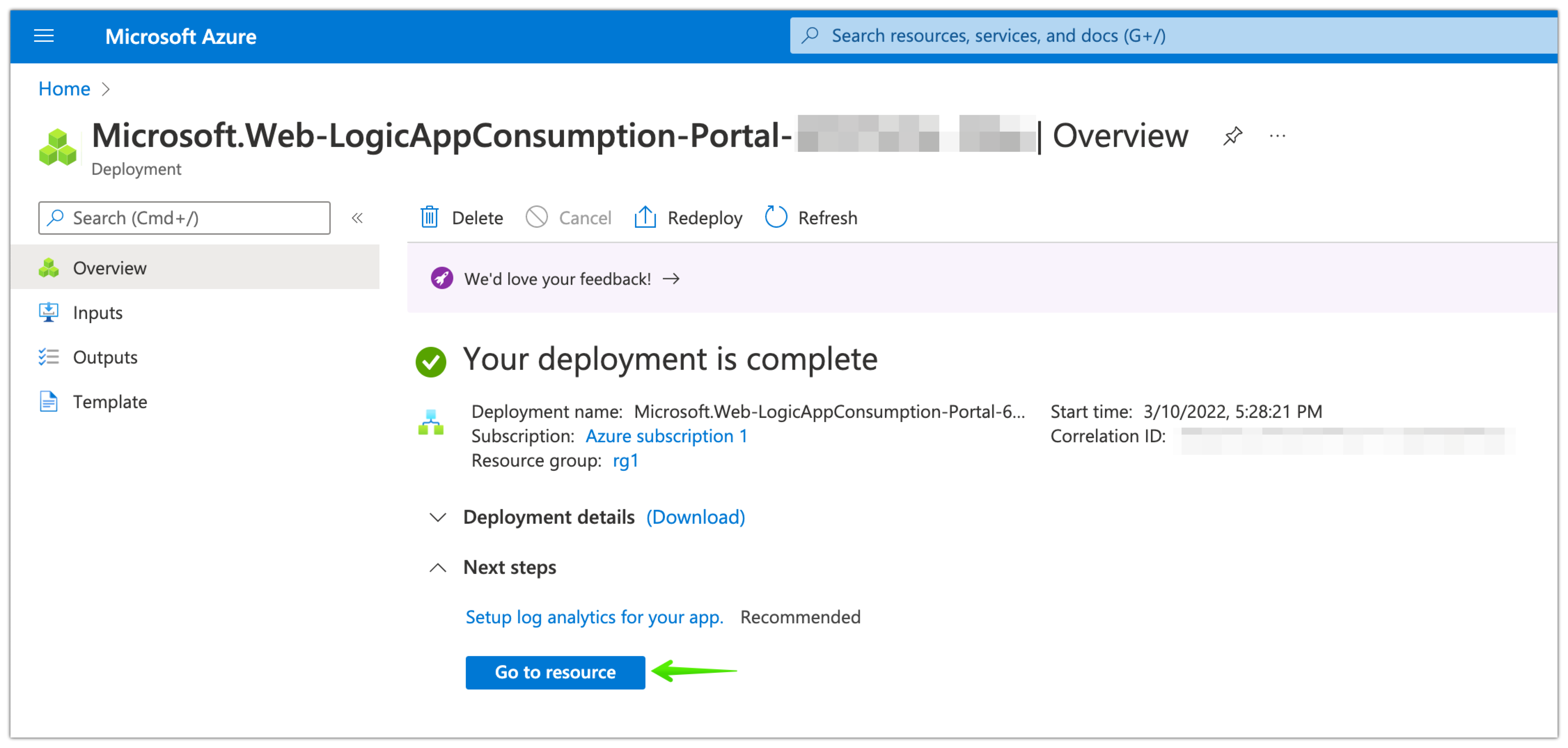The image size is (1568, 748).
Task: Expand the Deployment details section chevron
Action: [x=438, y=517]
